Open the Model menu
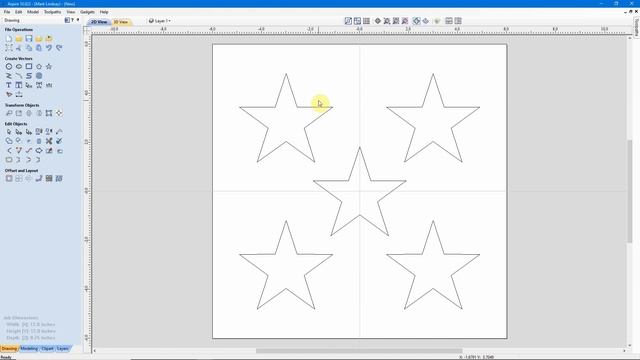The width and height of the screenshot is (640, 360). pos(33,12)
